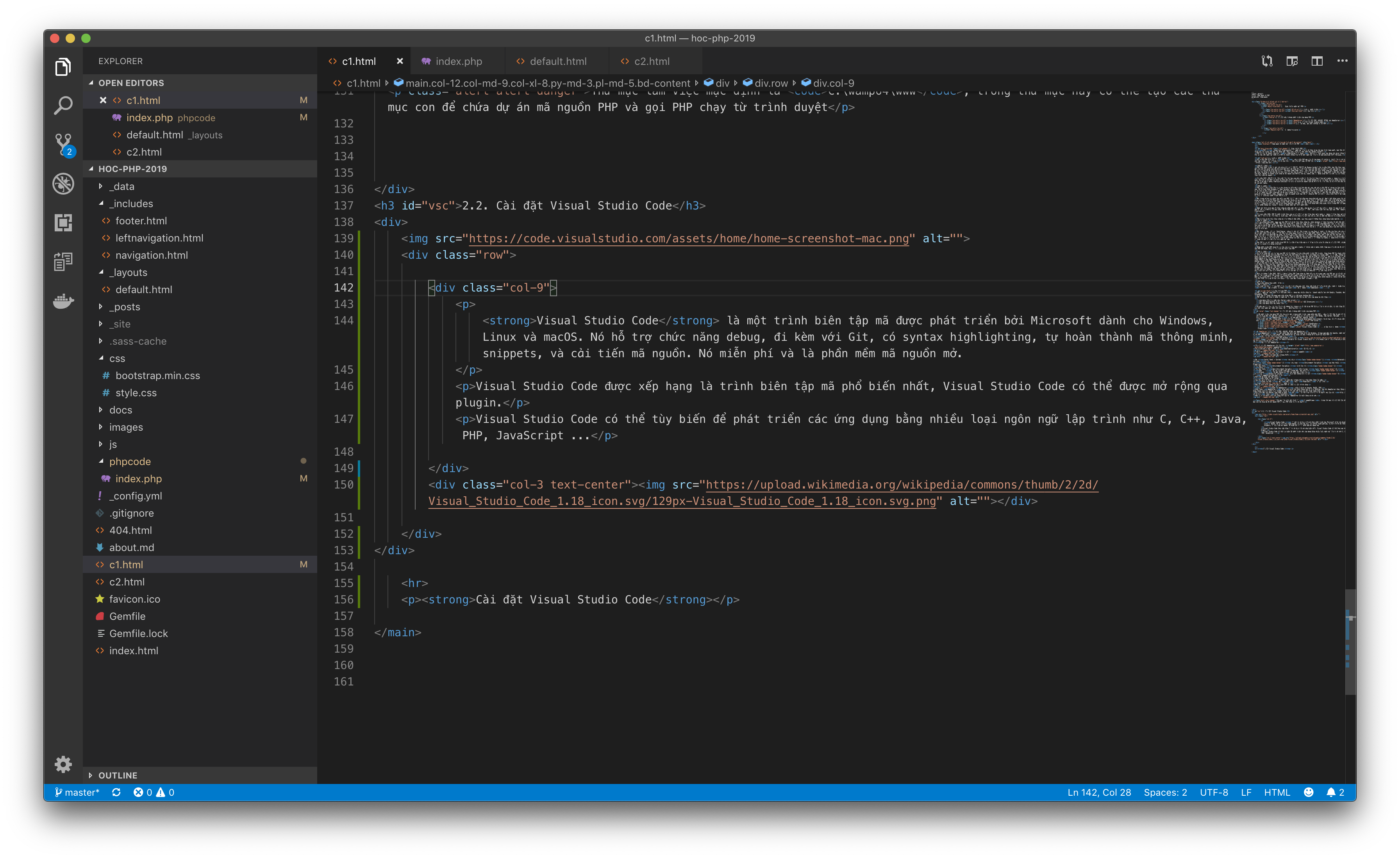Open the Explorer view in activity bar

point(63,67)
